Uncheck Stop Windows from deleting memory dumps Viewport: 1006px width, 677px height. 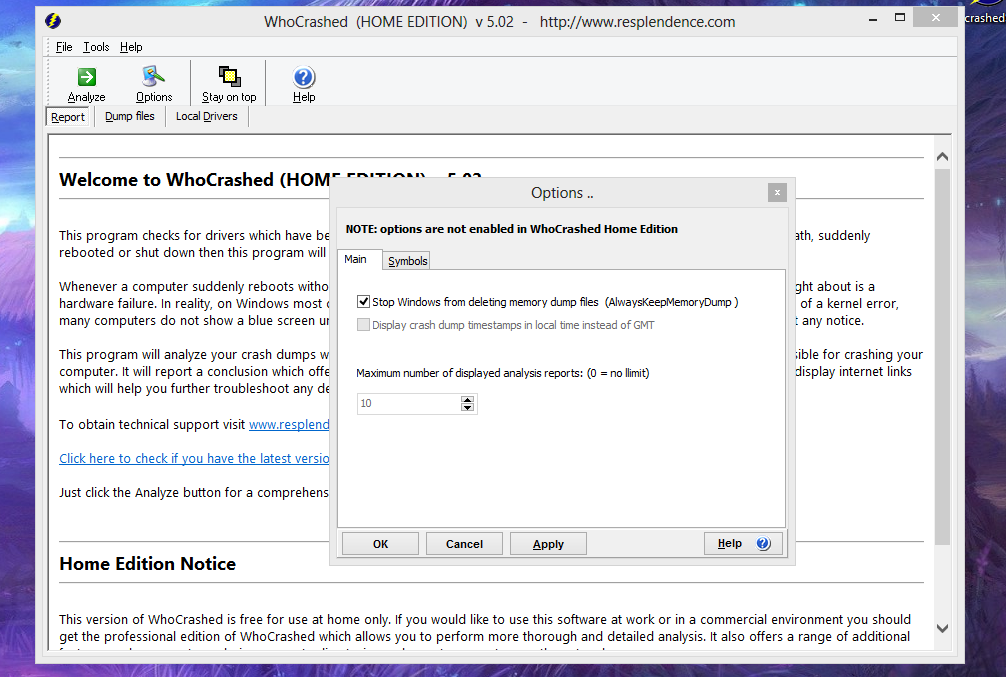click(x=363, y=301)
